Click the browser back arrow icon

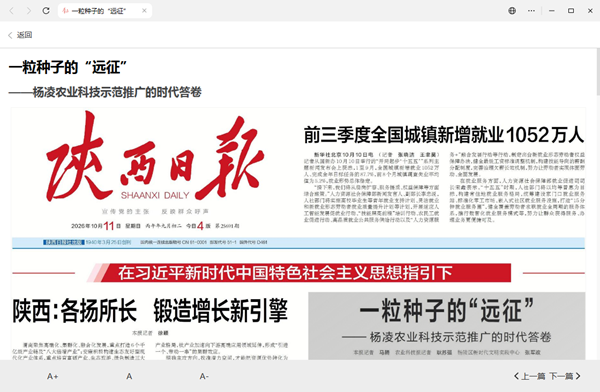point(11,11)
